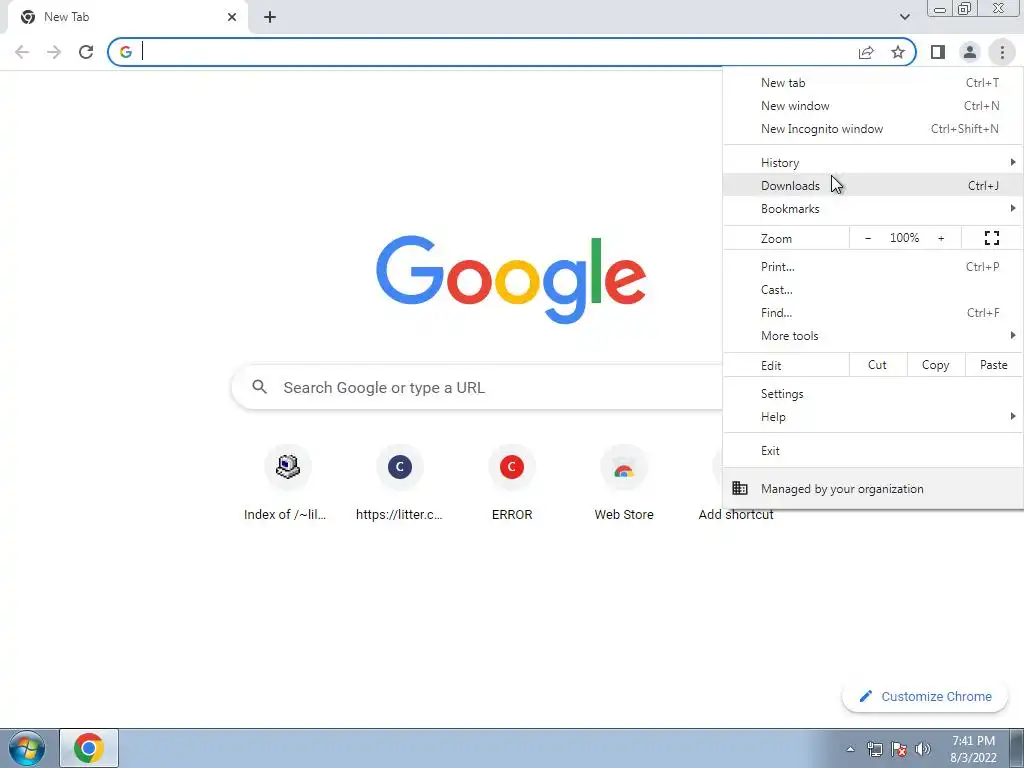Open Downloads from the menu

pyautogui.click(x=873, y=185)
